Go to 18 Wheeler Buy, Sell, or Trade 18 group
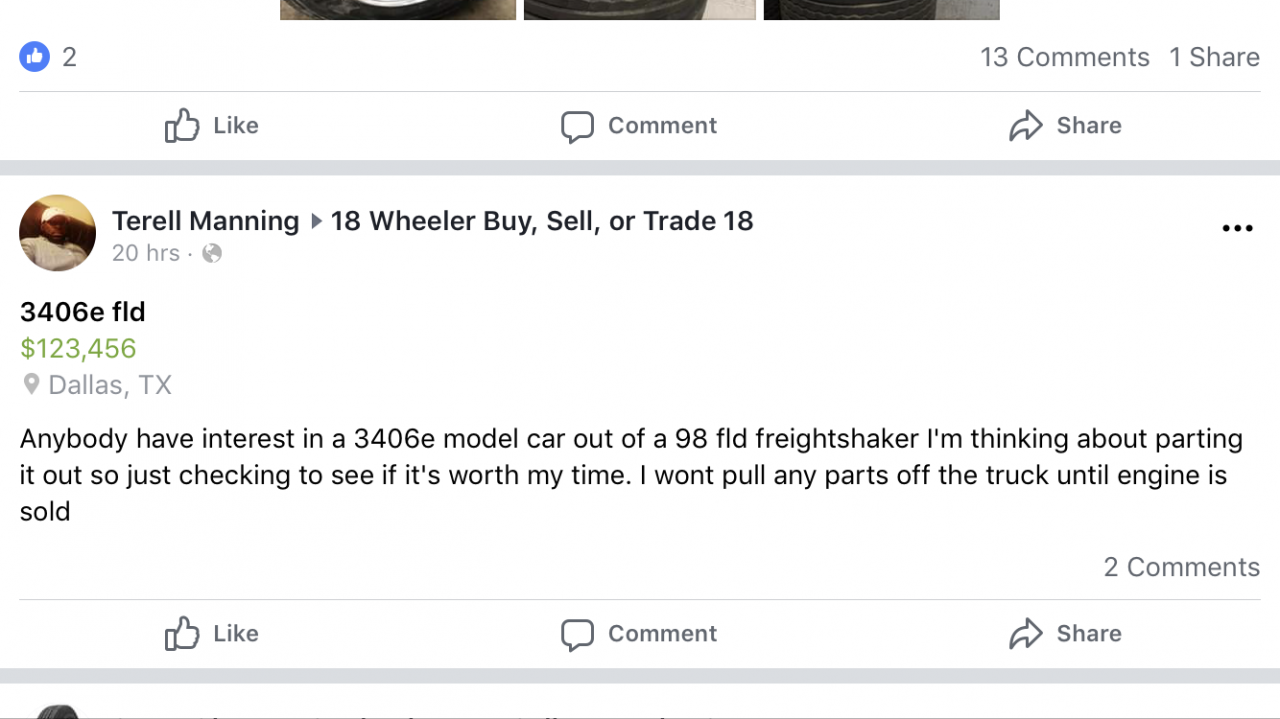The width and height of the screenshot is (1280, 719). click(x=541, y=221)
